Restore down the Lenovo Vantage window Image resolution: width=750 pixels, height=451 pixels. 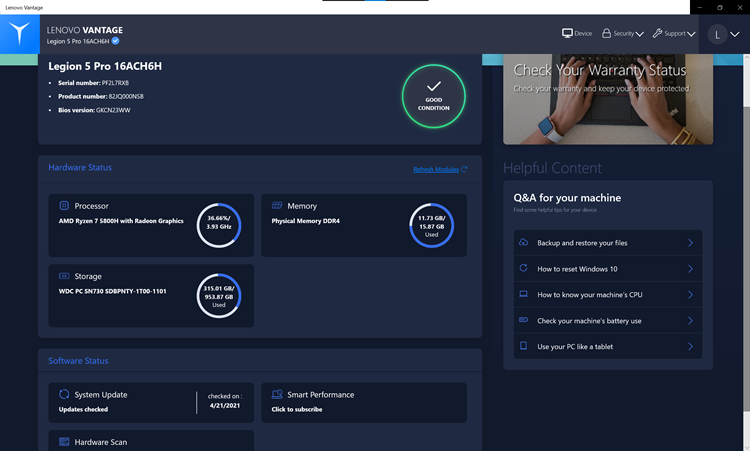720,7
